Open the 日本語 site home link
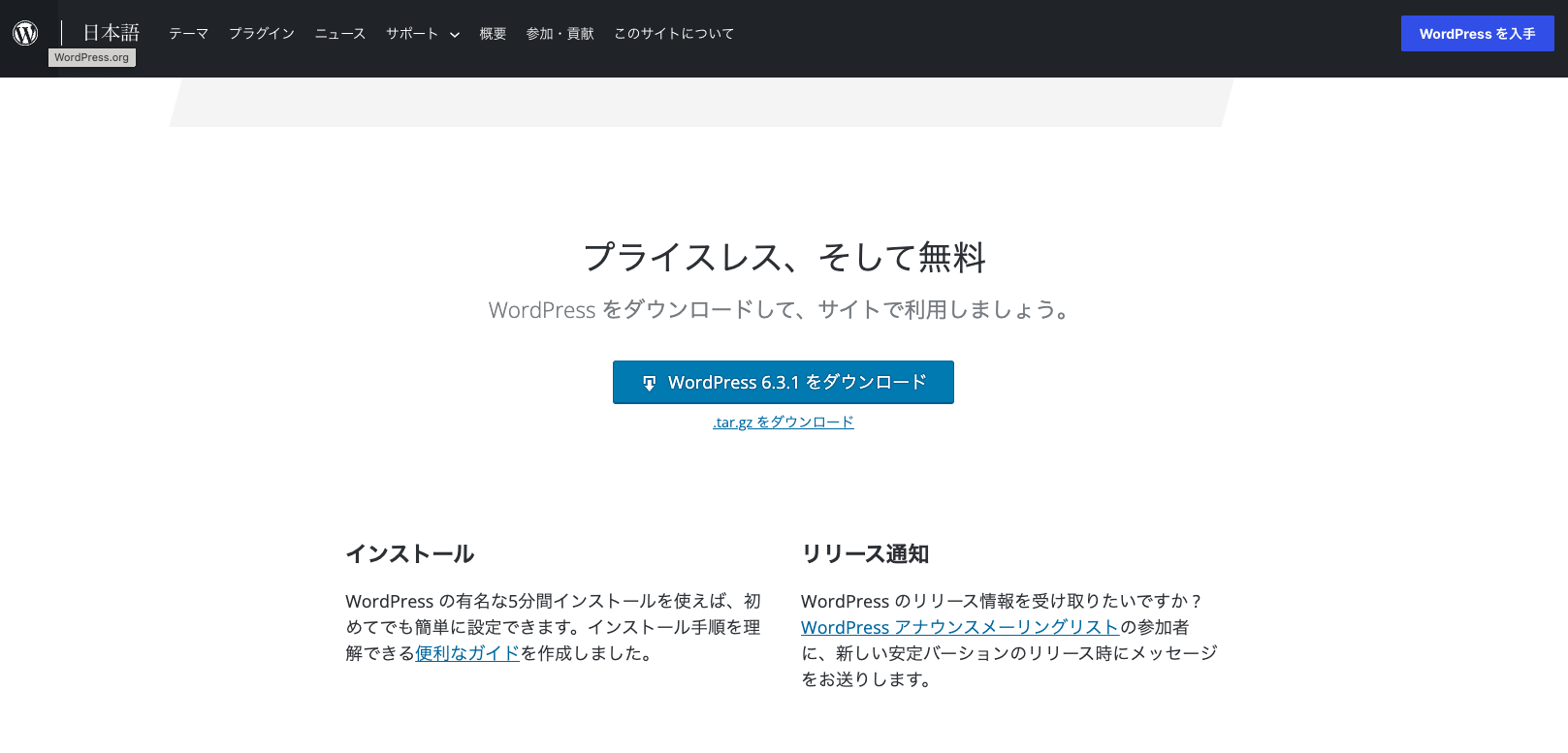 (111, 33)
